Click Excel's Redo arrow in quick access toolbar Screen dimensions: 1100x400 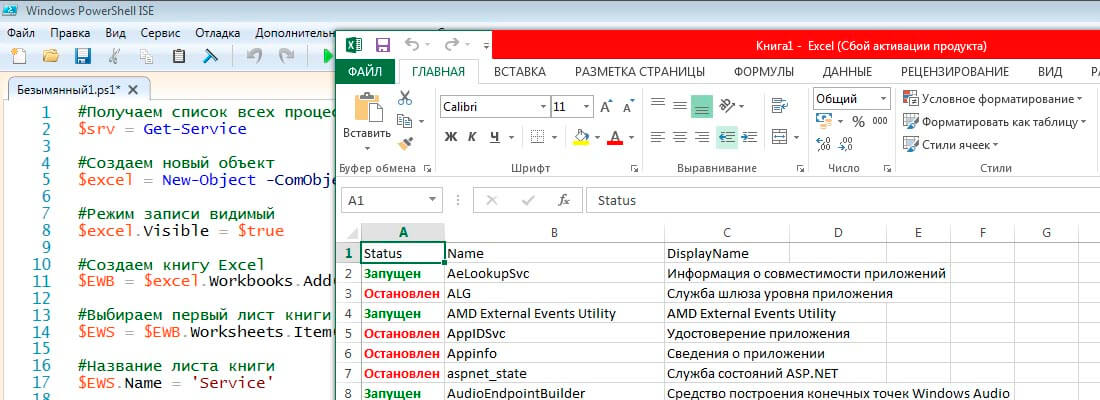coord(452,45)
